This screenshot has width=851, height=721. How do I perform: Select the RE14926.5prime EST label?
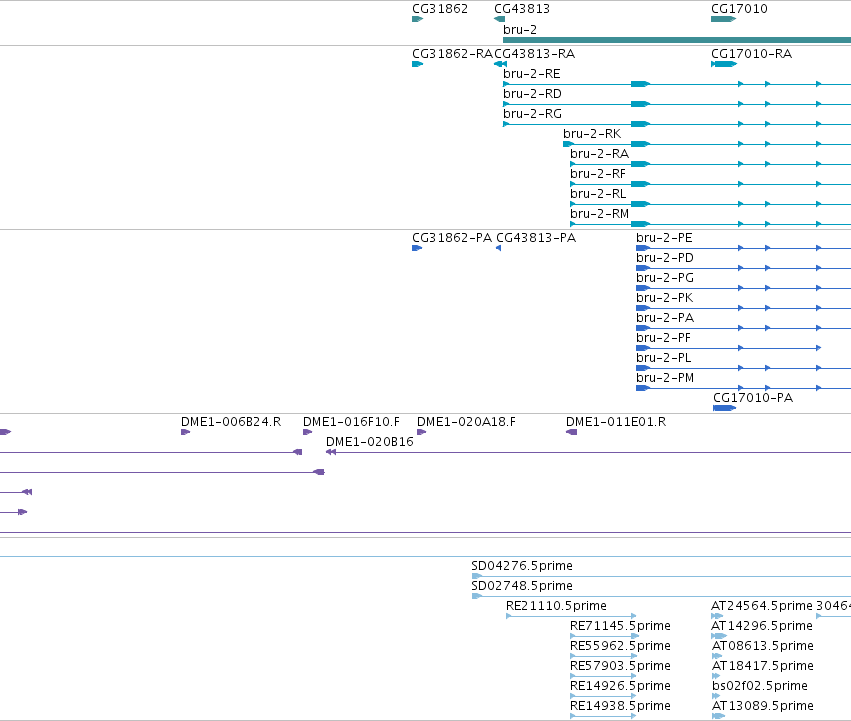[x=620, y=686]
